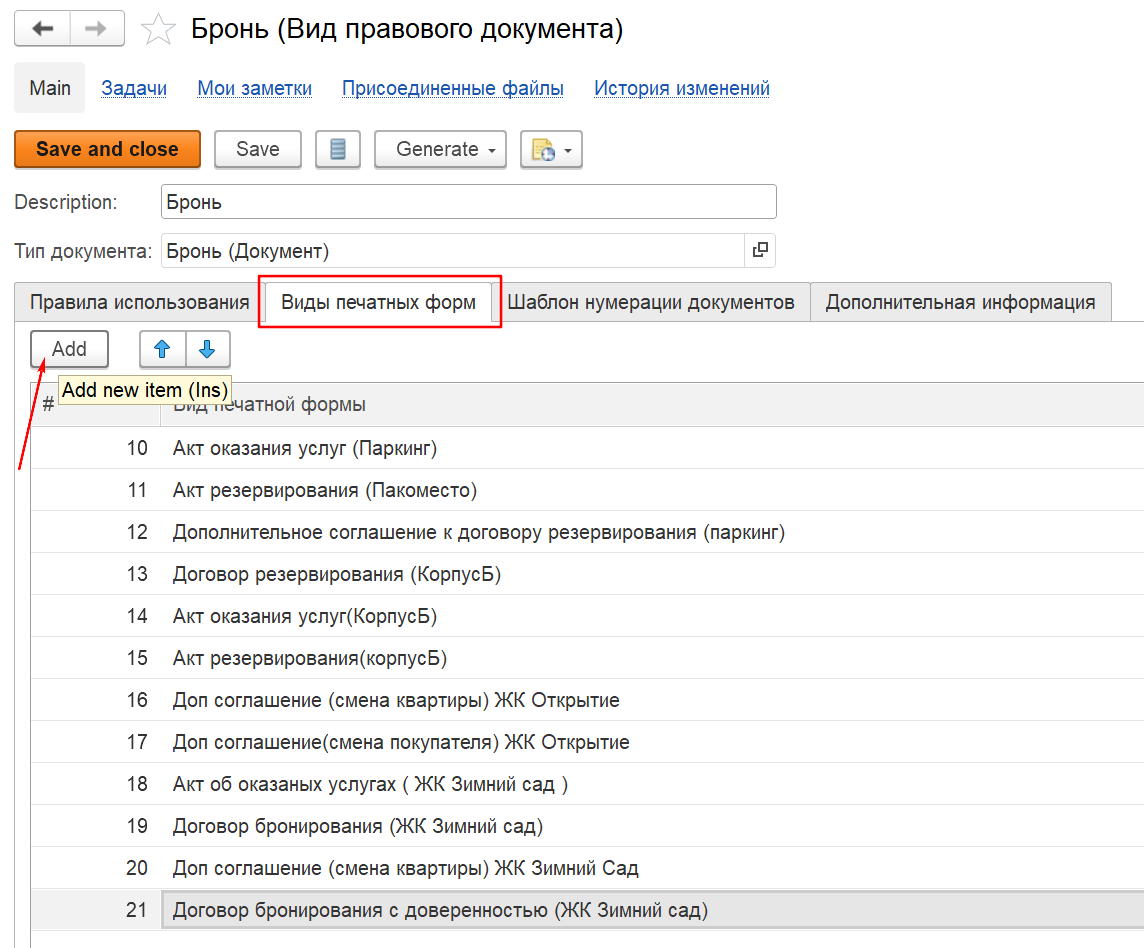Go to История изменений link
The height and width of the screenshot is (948, 1144).
coord(681,88)
